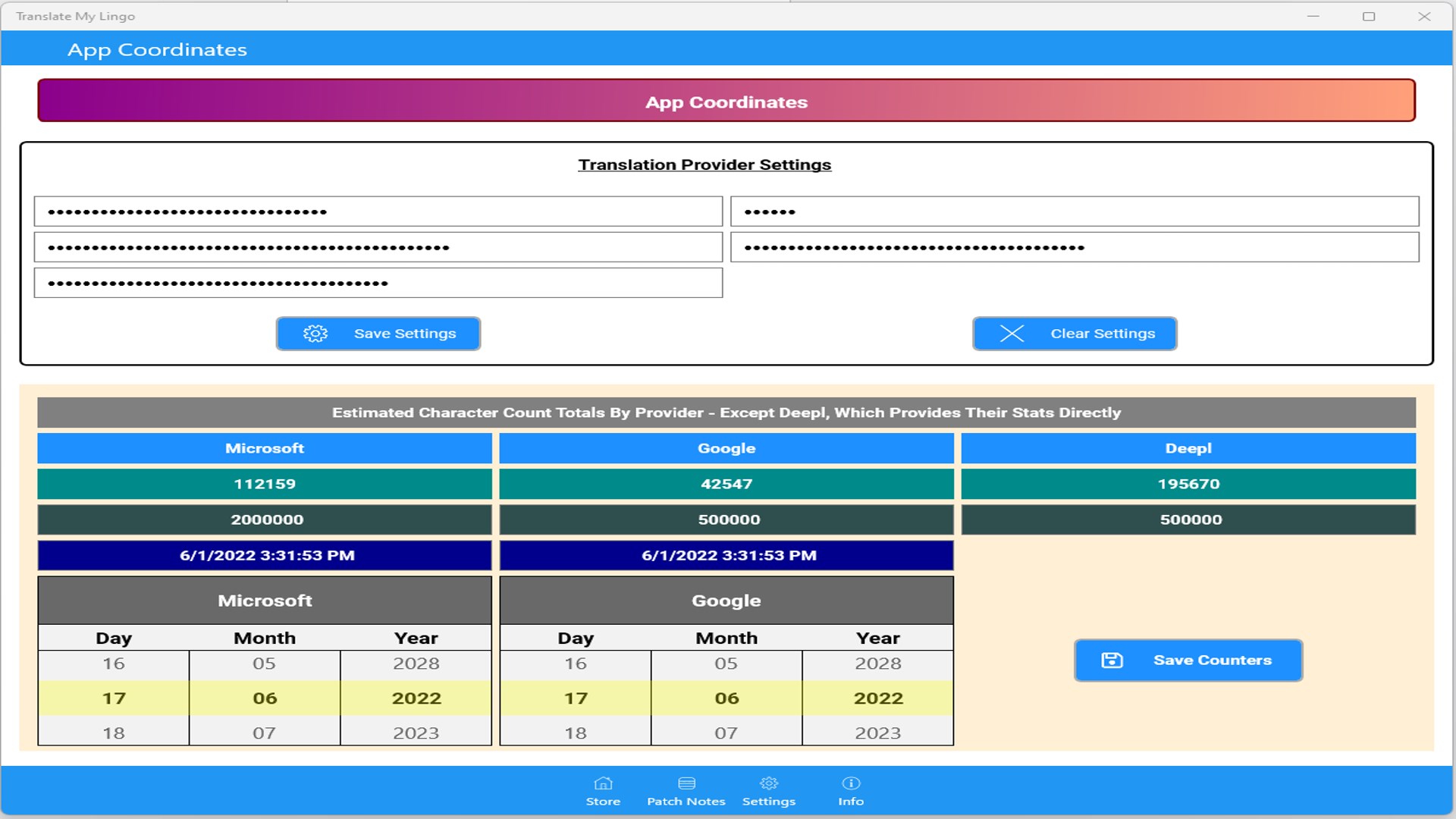The image size is (1456, 819).
Task: Click X icon on Clear Settings button
Action: click(1012, 334)
